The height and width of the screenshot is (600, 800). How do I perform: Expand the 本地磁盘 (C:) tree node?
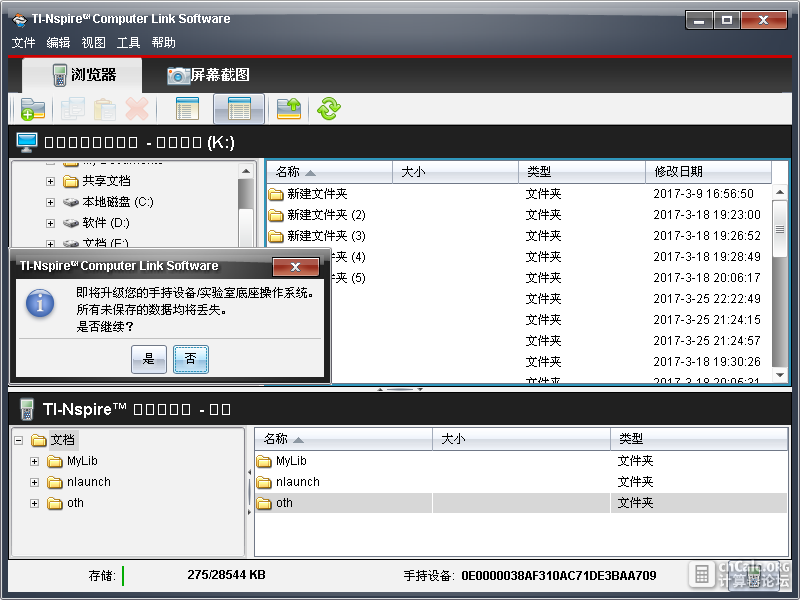50,202
